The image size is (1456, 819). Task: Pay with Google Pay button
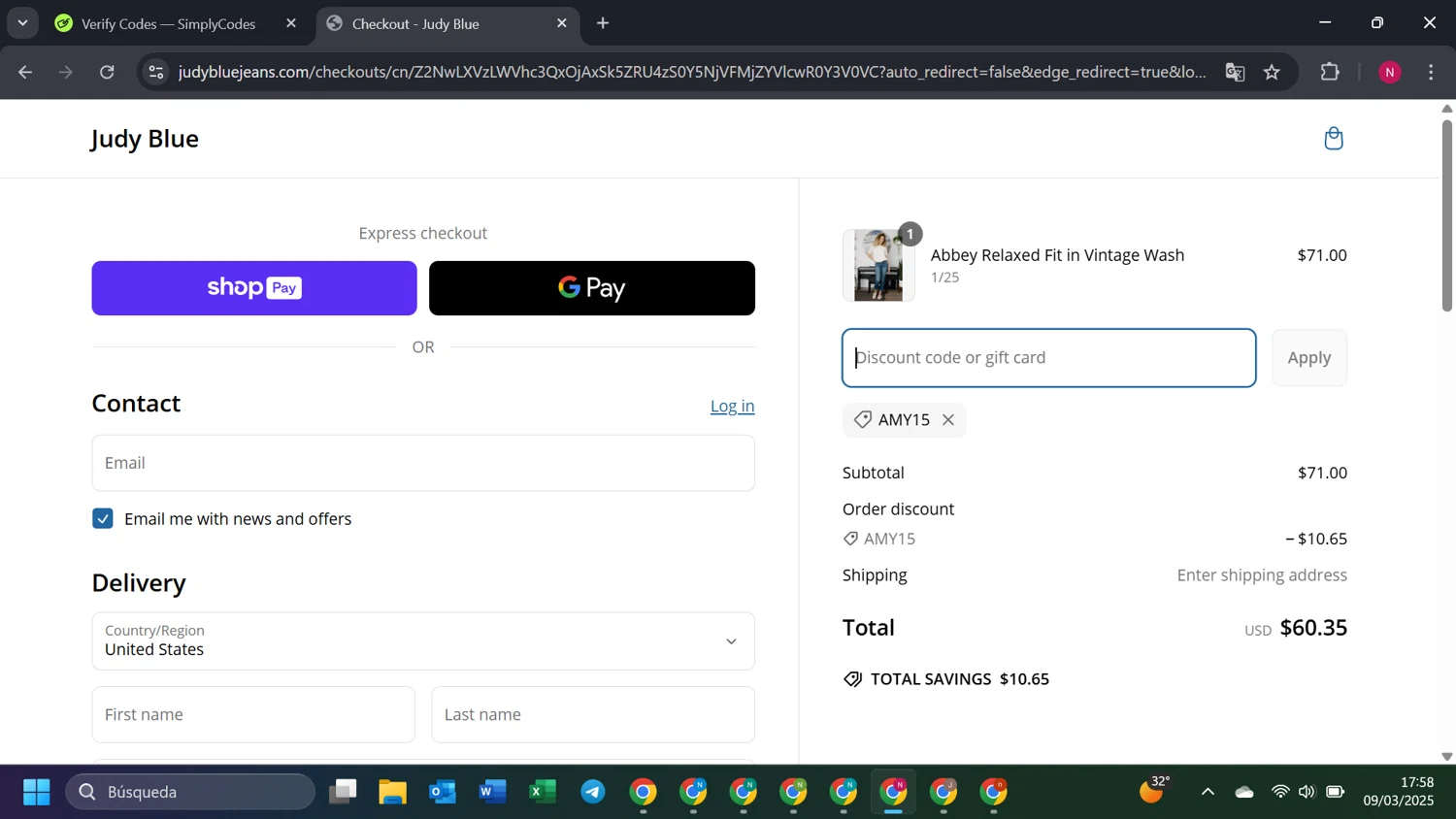pos(592,288)
